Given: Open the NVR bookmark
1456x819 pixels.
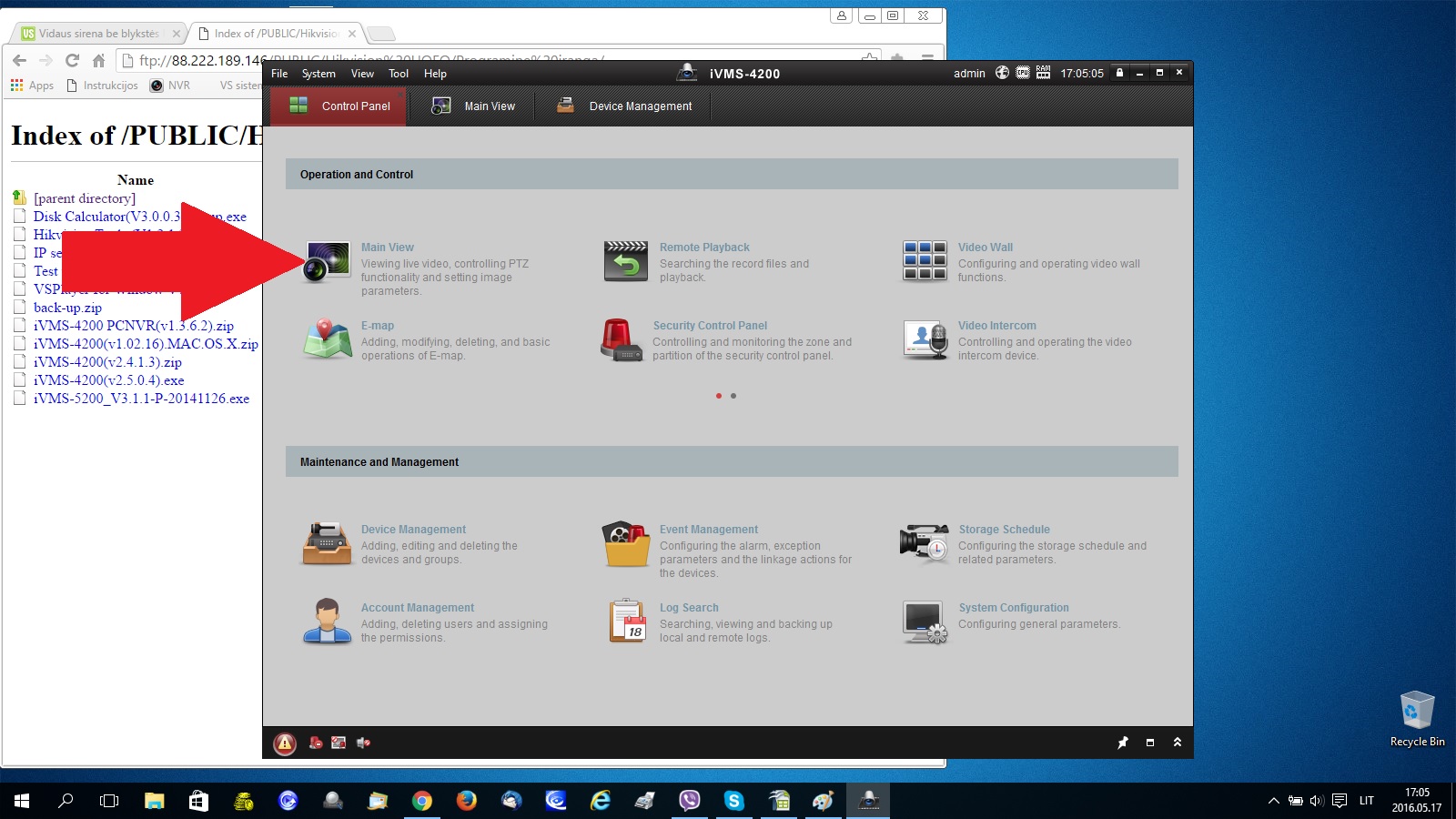Looking at the screenshot, I should (x=170, y=86).
